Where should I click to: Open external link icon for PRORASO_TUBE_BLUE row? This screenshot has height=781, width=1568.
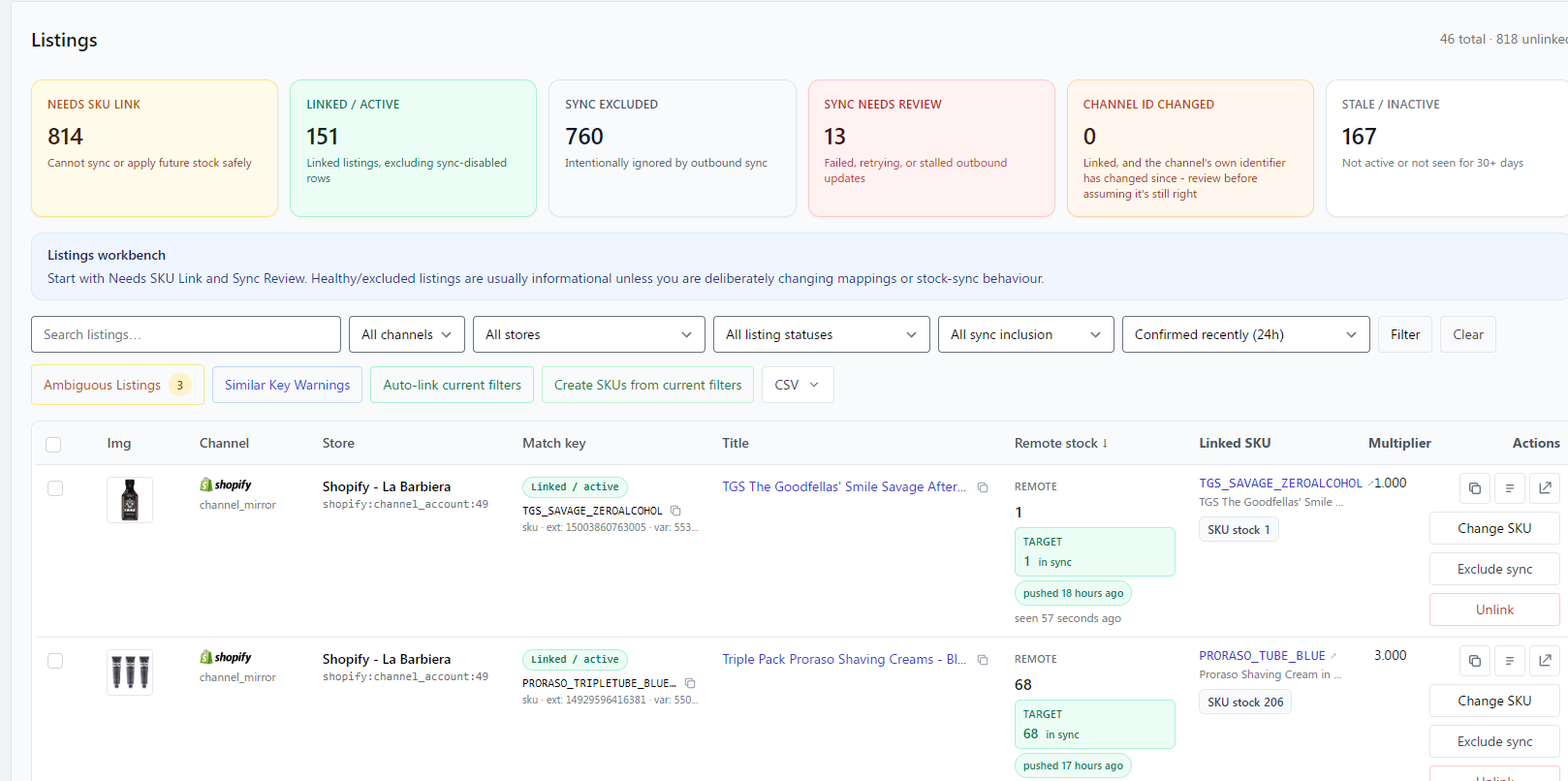pos(1545,661)
